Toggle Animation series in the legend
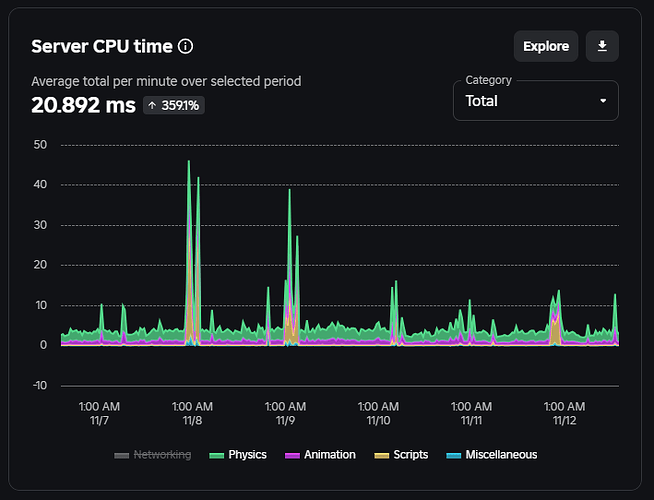654x500 pixels. (320, 455)
